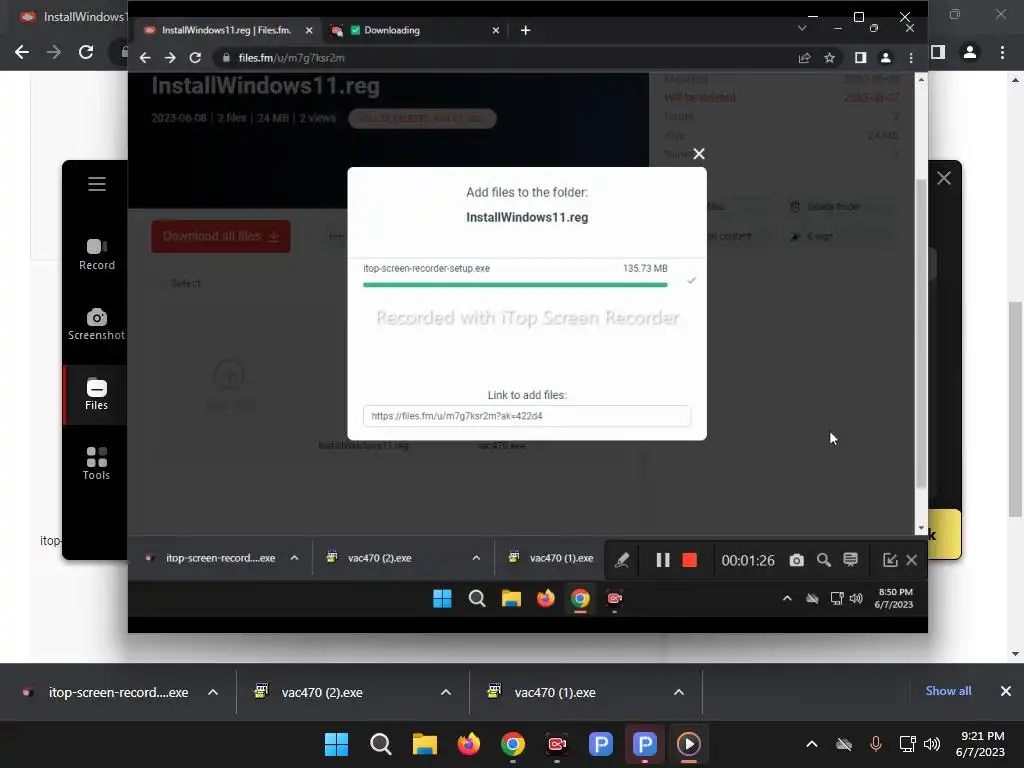The image size is (1024, 768).
Task: Click the itop-screen-recorder-setup.exe upload progress bar
Action: 515,285
